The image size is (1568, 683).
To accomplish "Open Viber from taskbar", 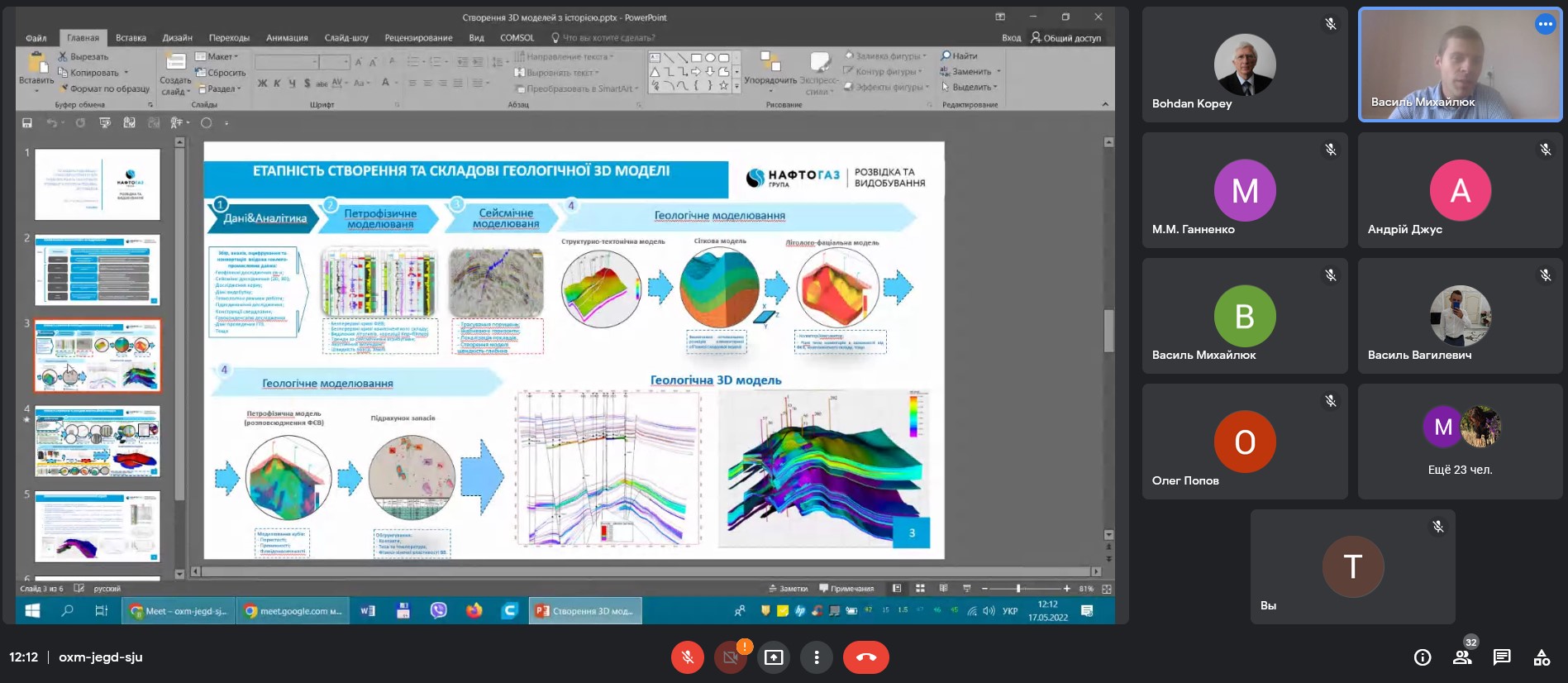I will click(x=438, y=611).
